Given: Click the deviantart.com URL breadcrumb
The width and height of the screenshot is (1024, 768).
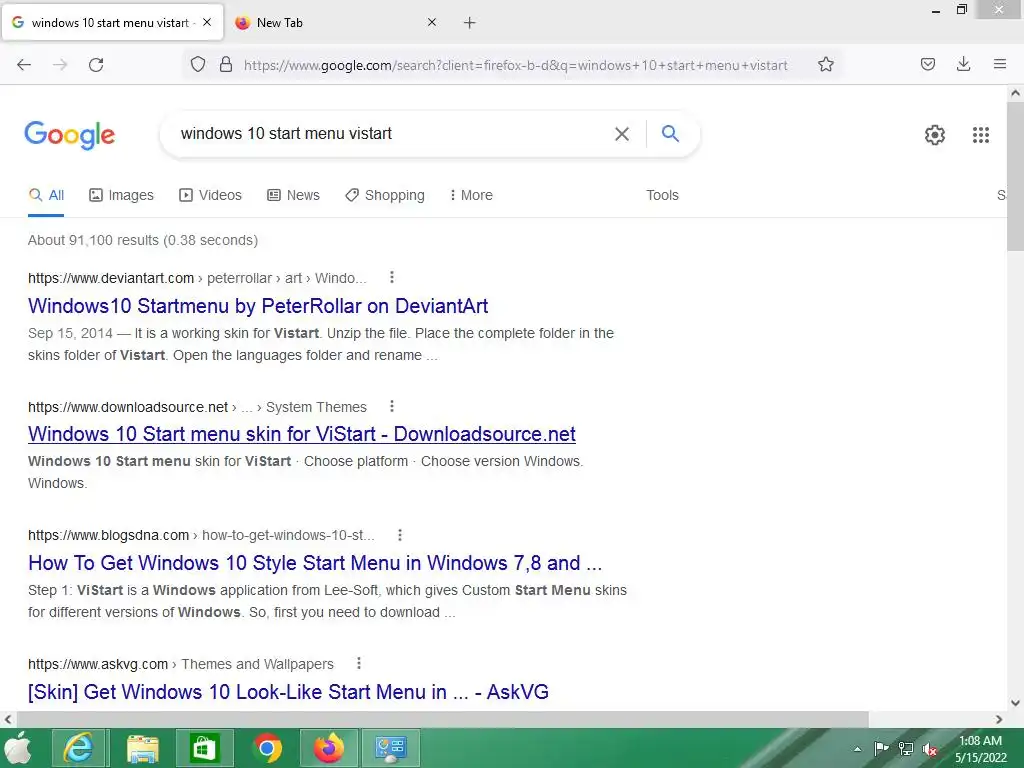Looking at the screenshot, I should pos(197,278).
